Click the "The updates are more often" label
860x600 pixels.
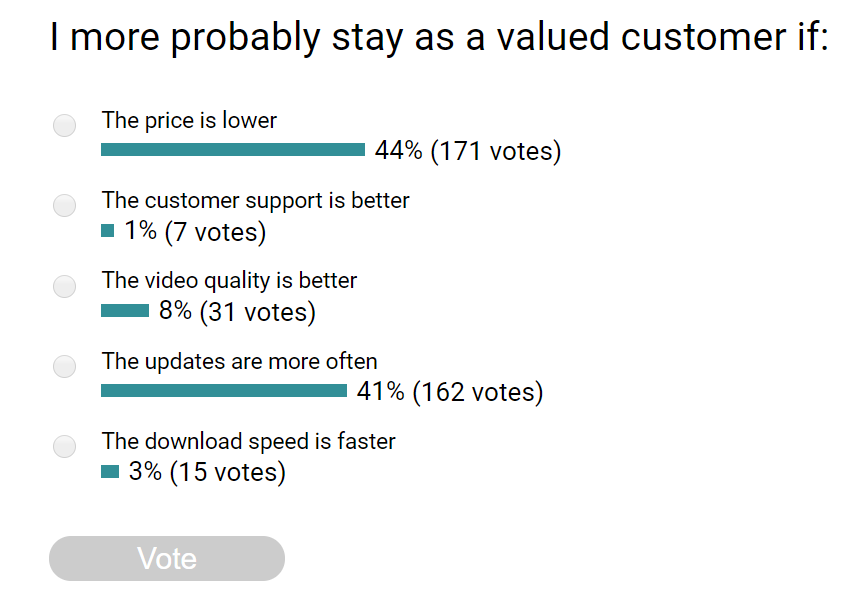point(239,362)
